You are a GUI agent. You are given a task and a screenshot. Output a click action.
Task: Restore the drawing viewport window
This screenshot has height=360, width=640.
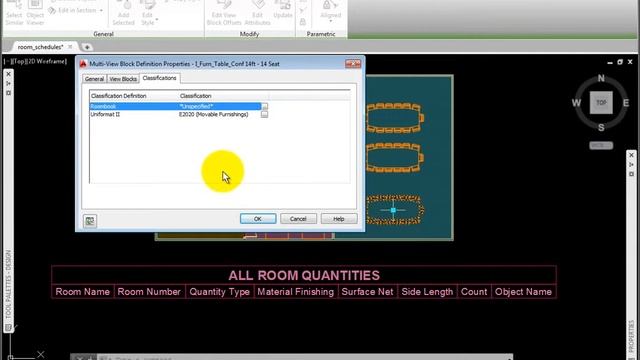point(620,62)
